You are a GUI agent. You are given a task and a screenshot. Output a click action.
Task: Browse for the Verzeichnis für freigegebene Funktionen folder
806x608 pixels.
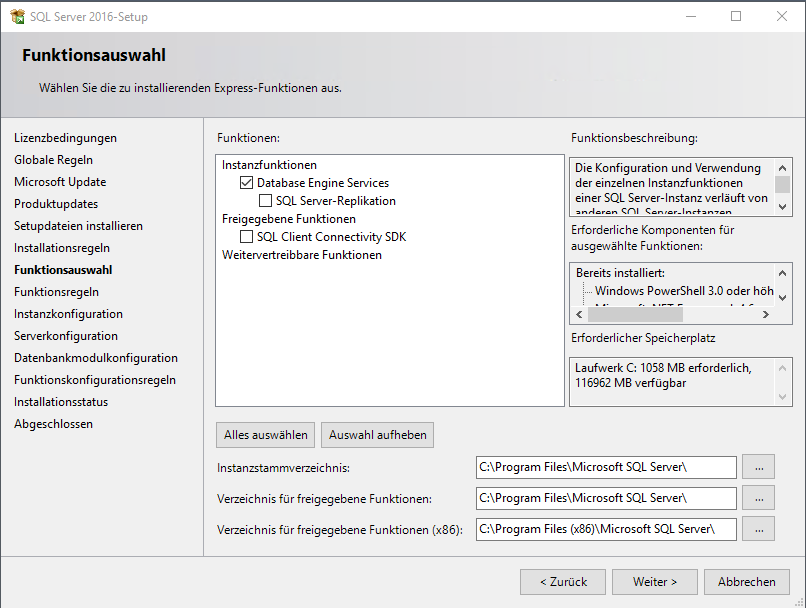pos(760,498)
